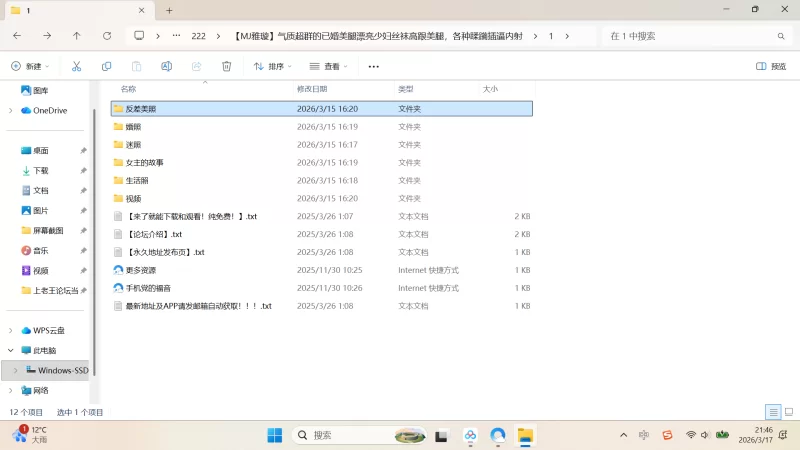The image size is (800, 450).
Task: Open the 排序 sort dropdown
Action: [x=273, y=66]
